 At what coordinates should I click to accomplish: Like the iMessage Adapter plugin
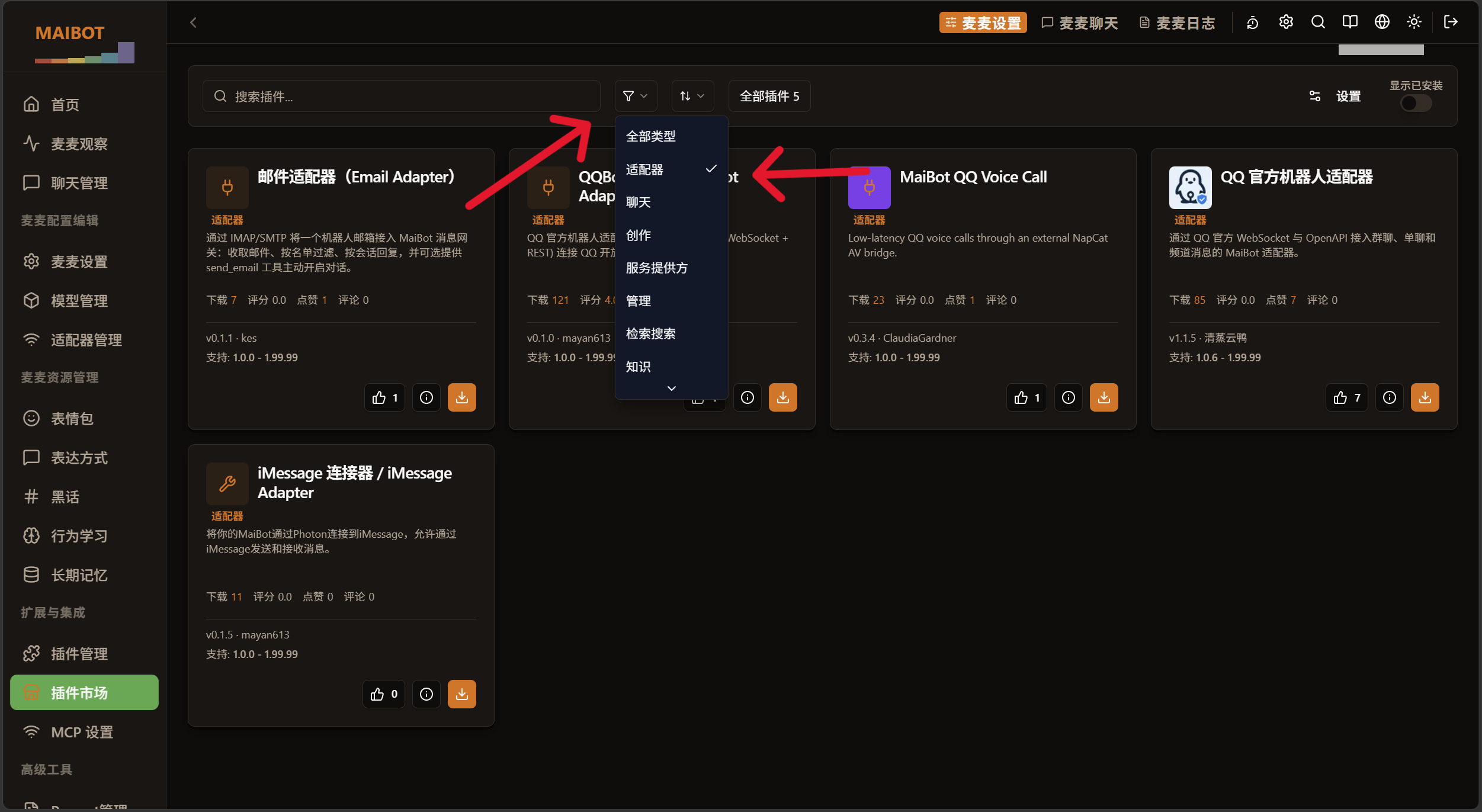[384, 694]
